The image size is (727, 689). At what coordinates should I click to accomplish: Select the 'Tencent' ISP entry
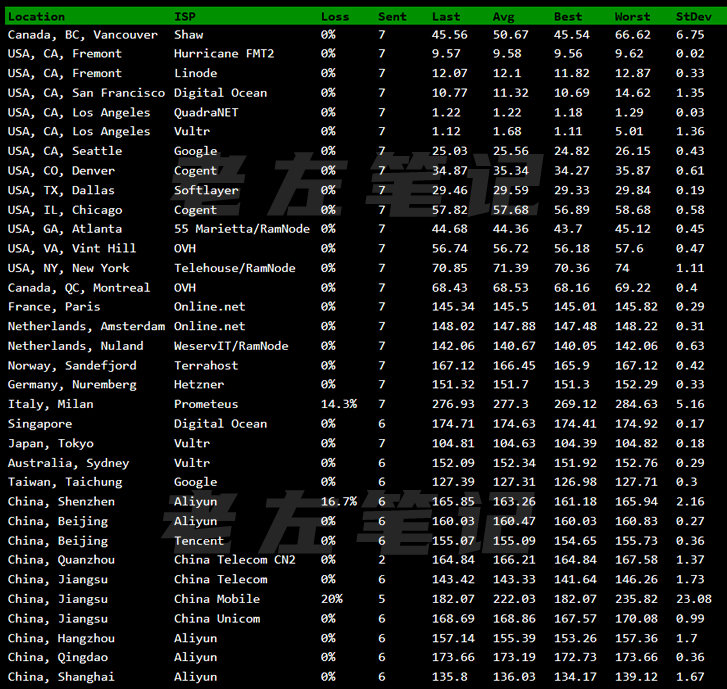click(x=199, y=541)
